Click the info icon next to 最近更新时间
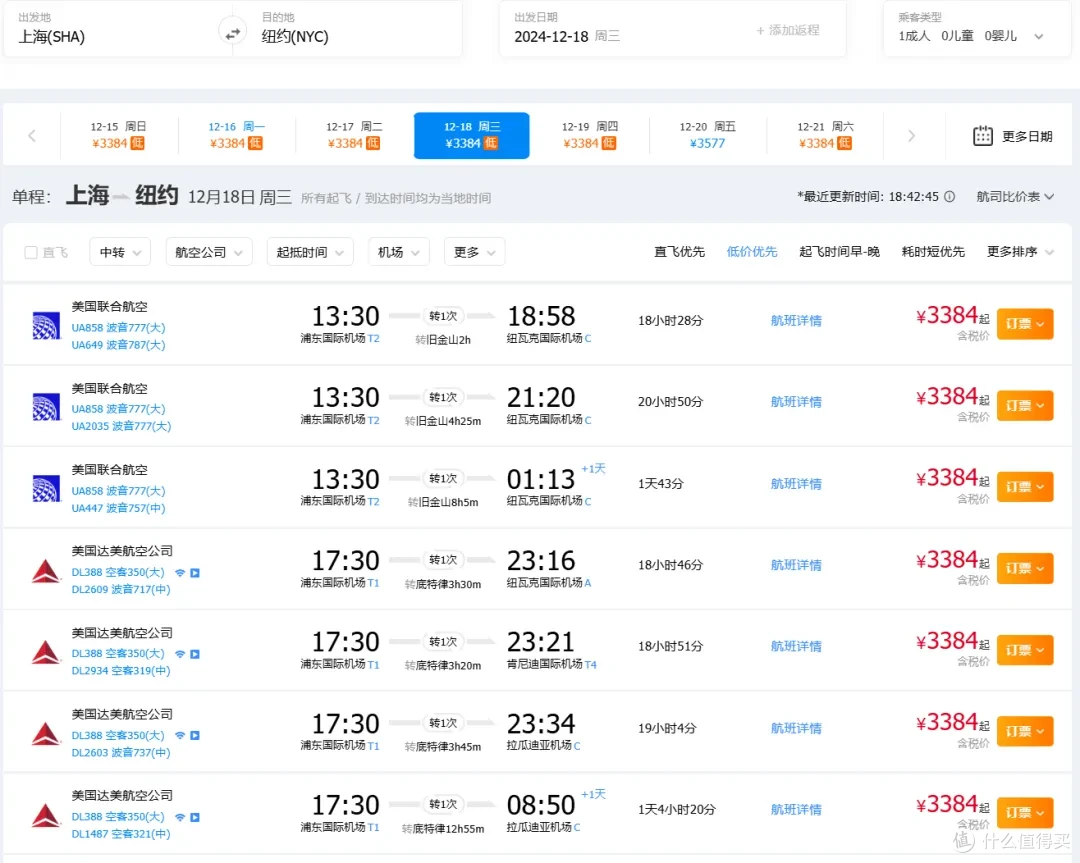The image size is (1080, 863). [948, 197]
